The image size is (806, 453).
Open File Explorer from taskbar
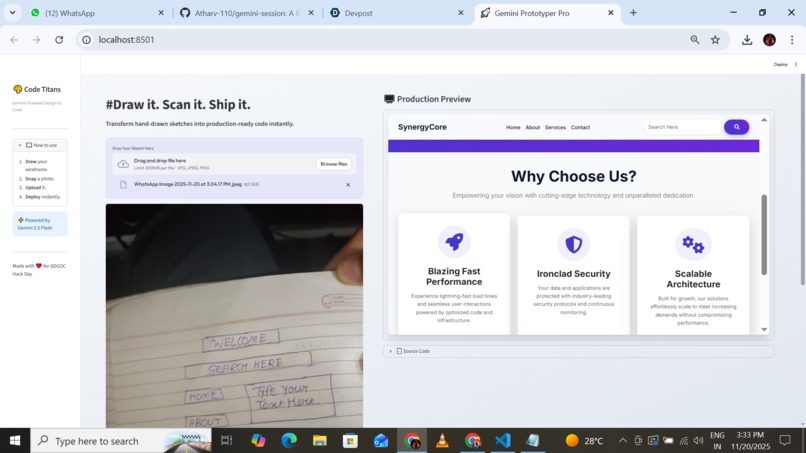click(320, 441)
